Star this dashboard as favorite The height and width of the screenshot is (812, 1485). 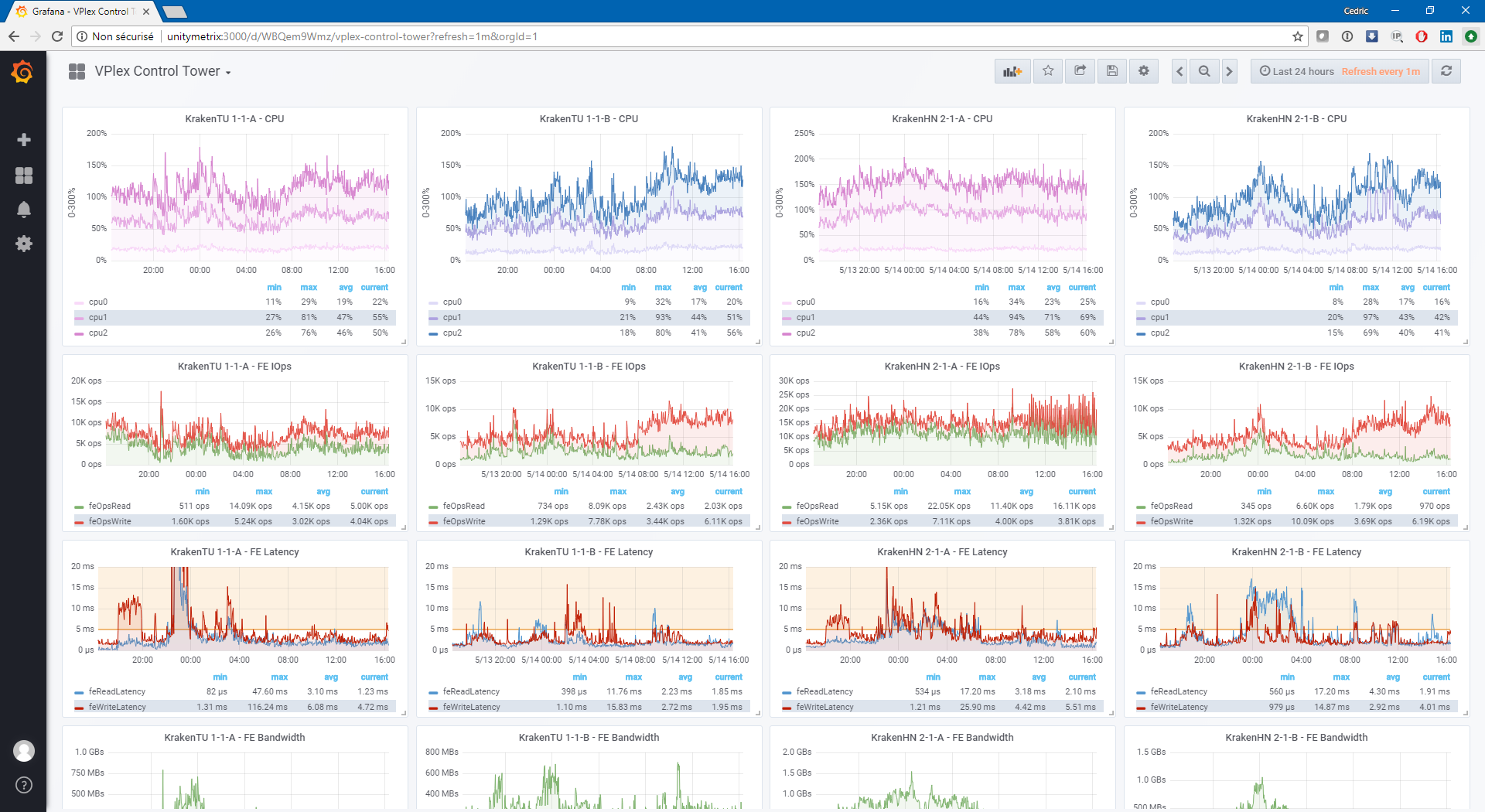pos(1048,71)
